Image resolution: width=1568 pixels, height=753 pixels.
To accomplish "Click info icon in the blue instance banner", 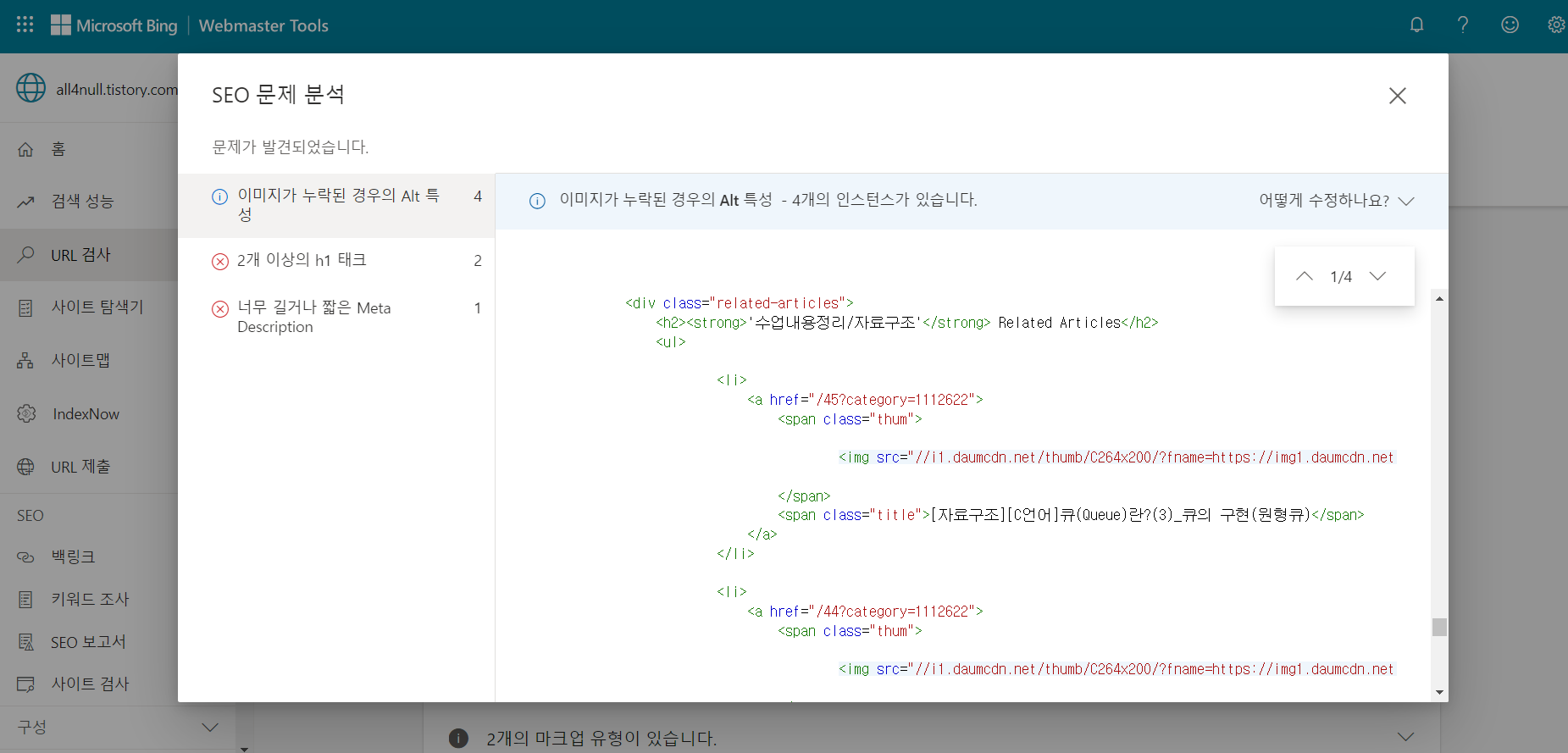I will pos(537,201).
